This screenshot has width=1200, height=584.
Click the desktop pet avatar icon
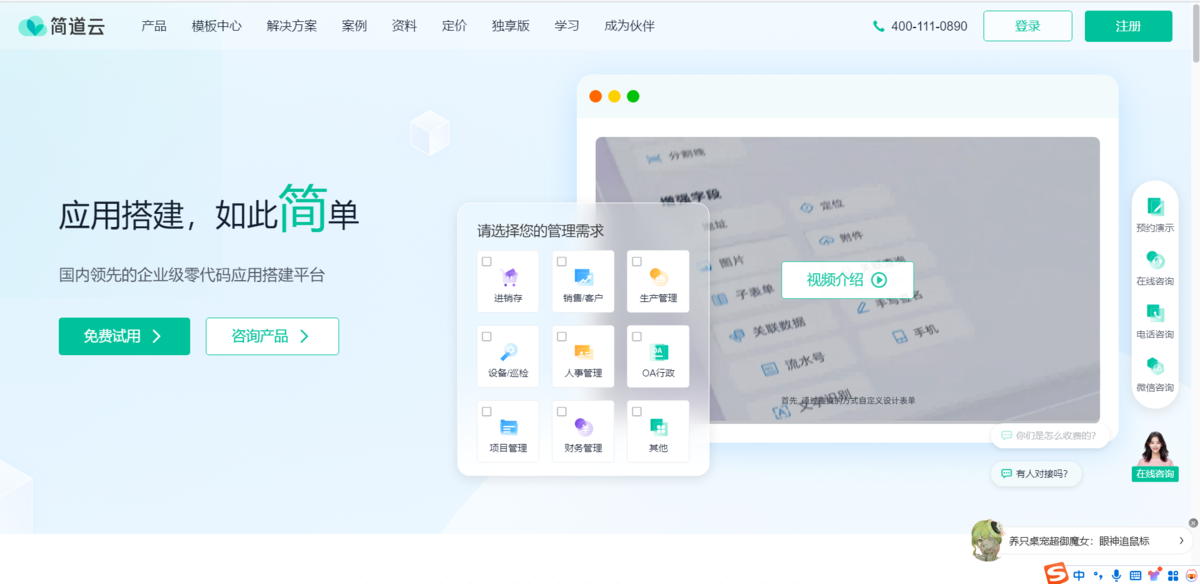click(988, 540)
